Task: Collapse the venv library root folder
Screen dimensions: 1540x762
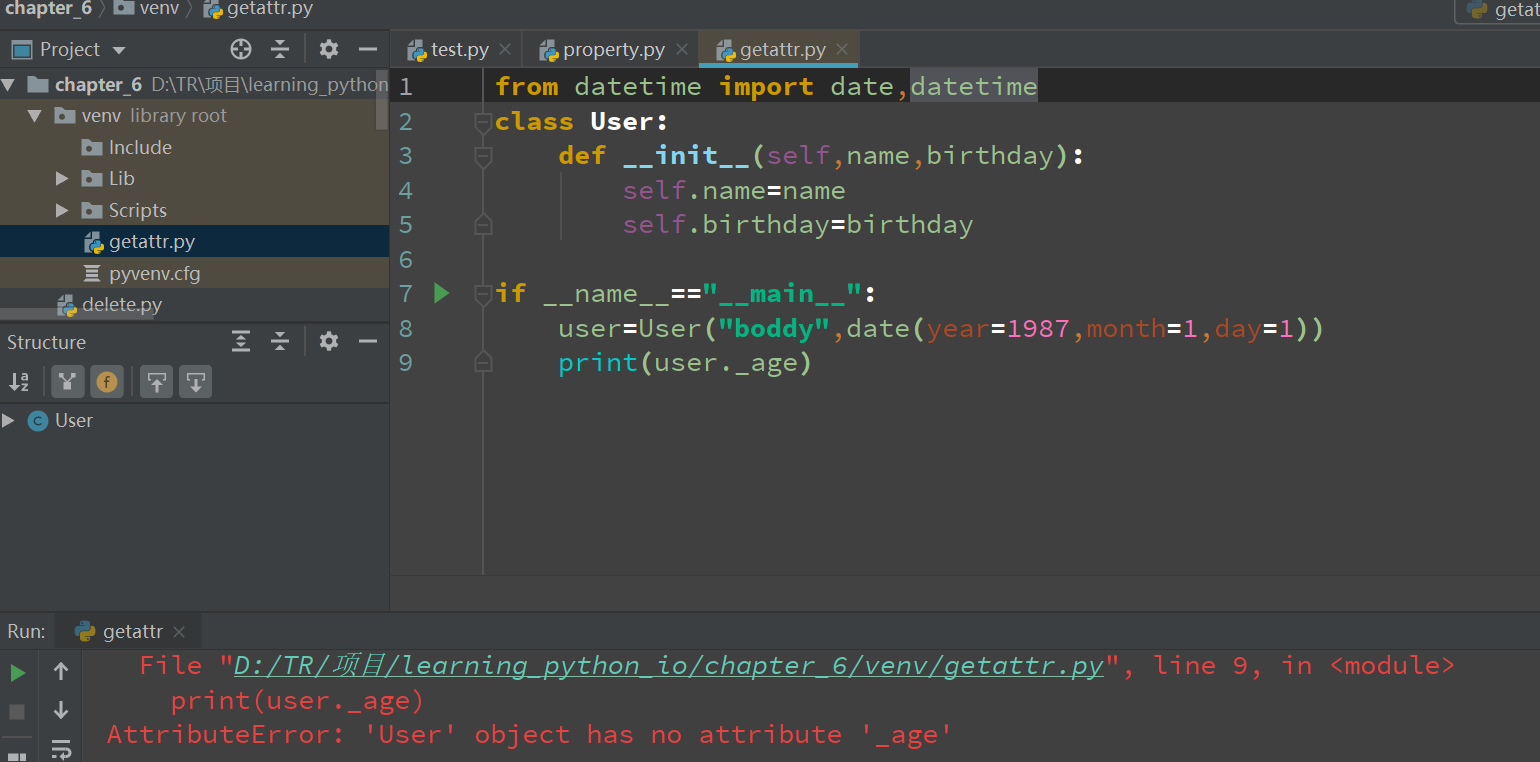Action: (35, 116)
